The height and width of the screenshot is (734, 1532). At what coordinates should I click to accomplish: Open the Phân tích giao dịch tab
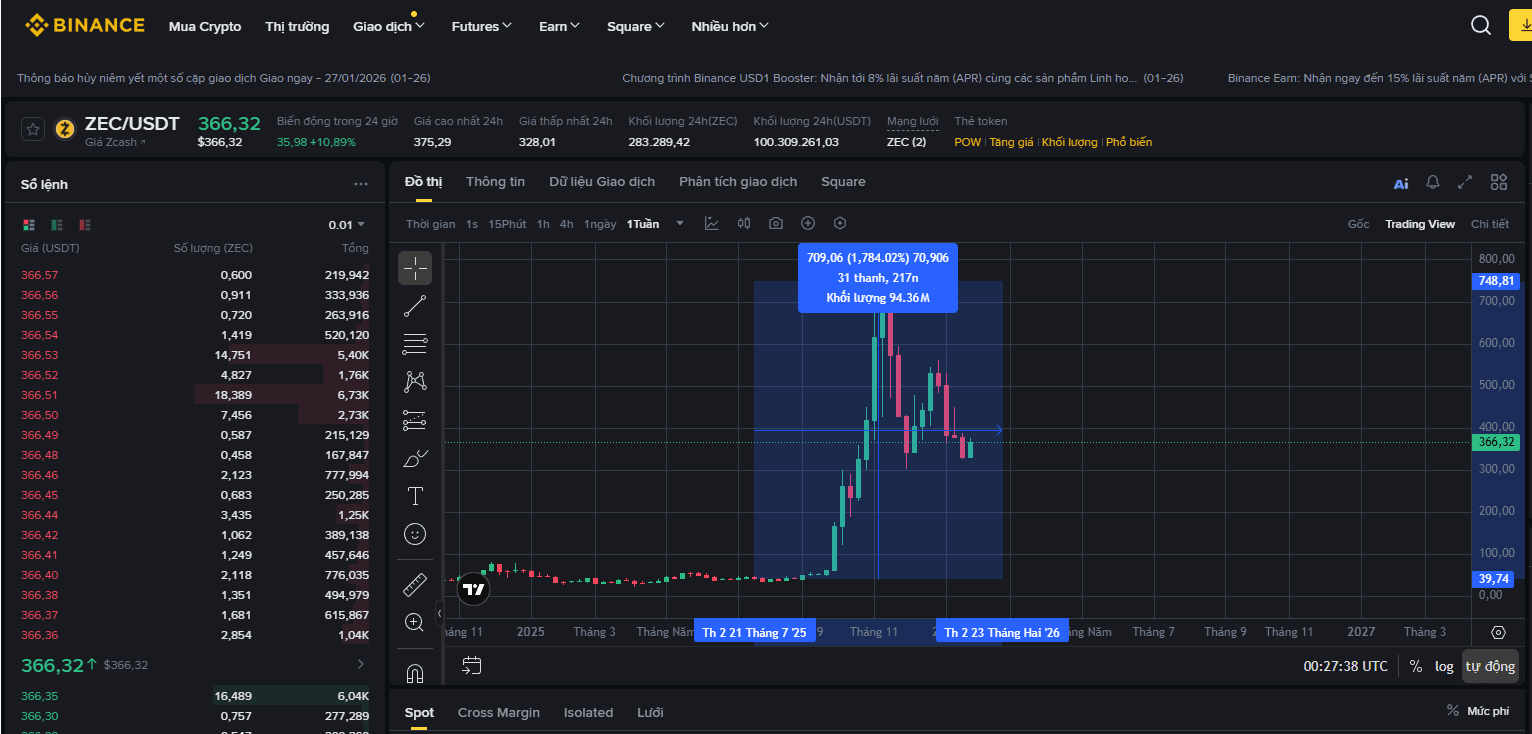click(x=738, y=182)
